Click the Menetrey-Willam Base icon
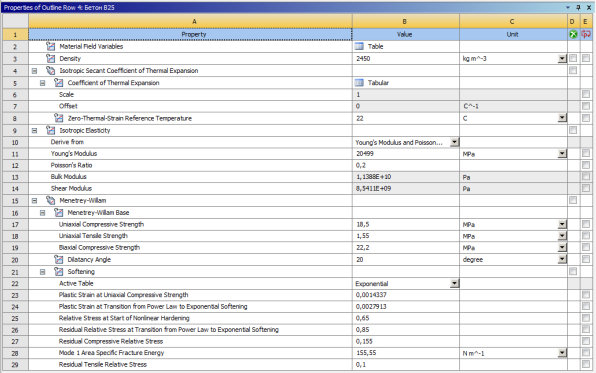 point(59,213)
